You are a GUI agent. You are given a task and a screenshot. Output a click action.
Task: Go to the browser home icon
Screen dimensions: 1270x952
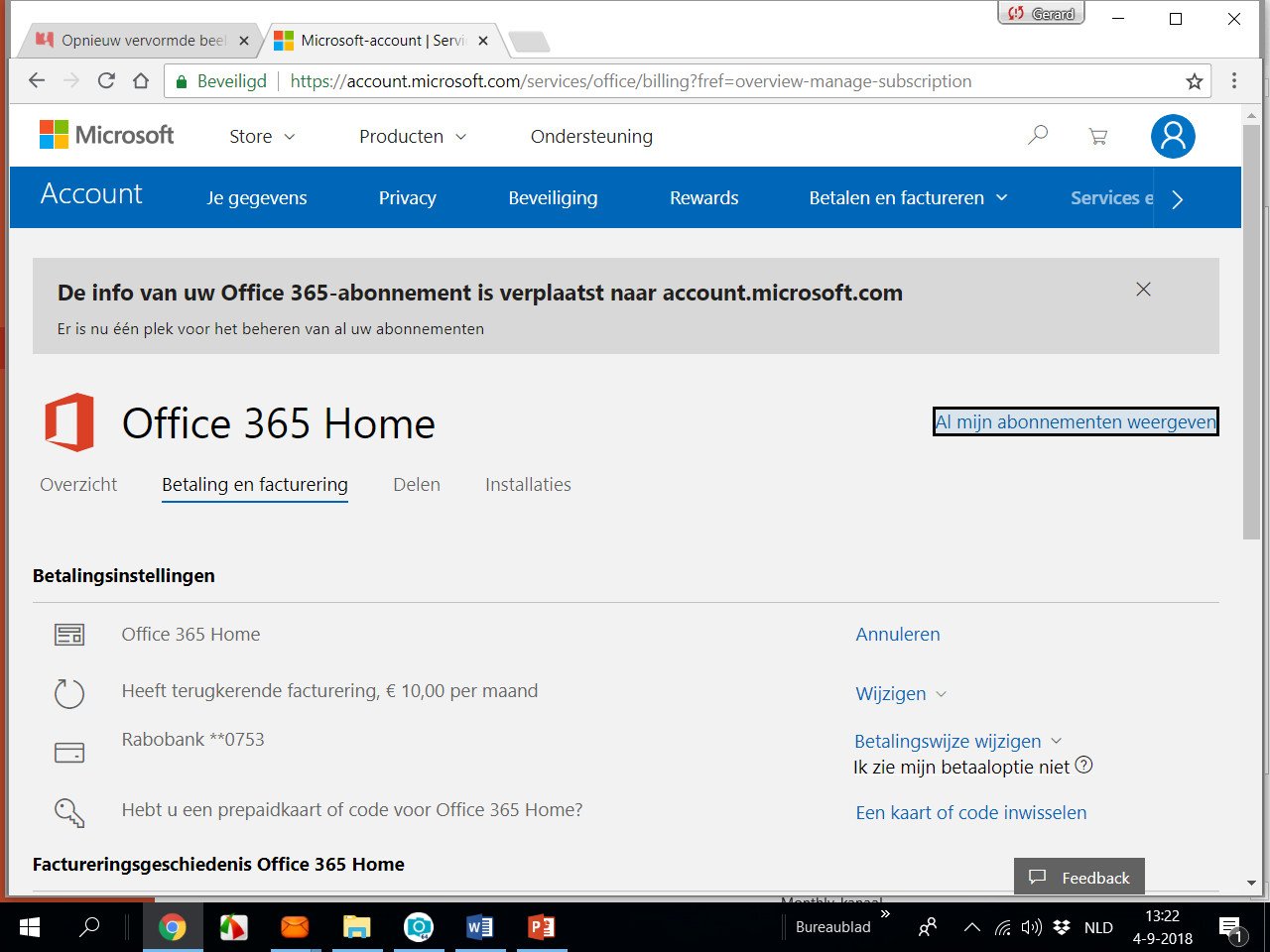coord(141,81)
